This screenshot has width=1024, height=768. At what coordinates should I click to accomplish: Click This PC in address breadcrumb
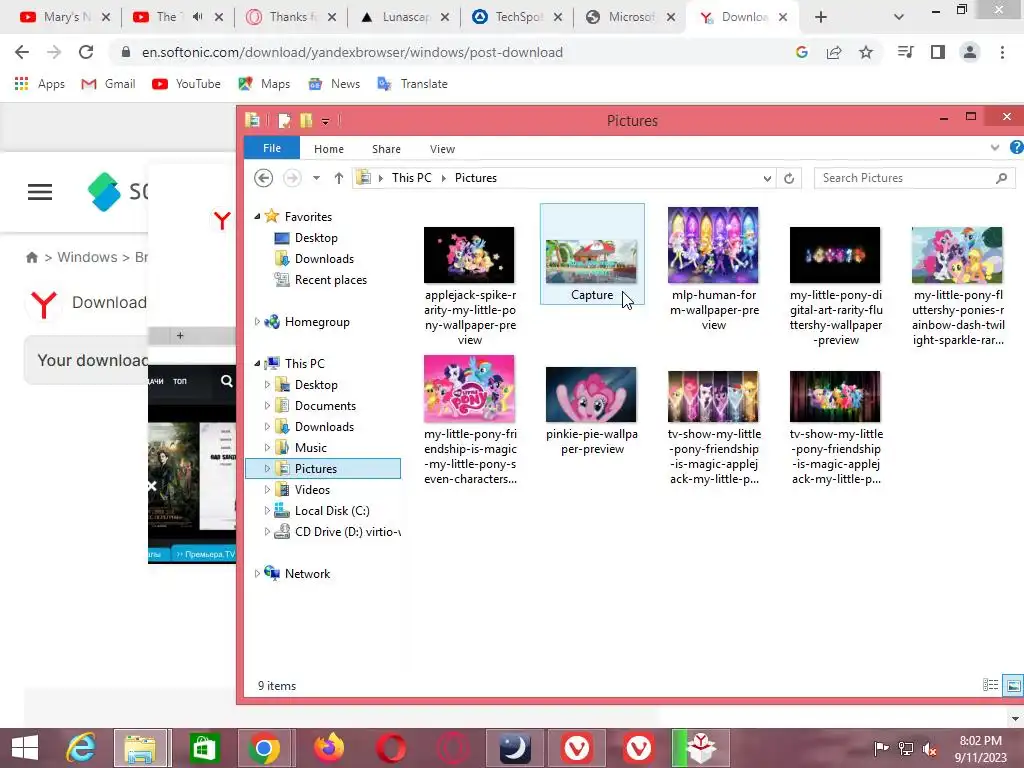[x=411, y=178]
